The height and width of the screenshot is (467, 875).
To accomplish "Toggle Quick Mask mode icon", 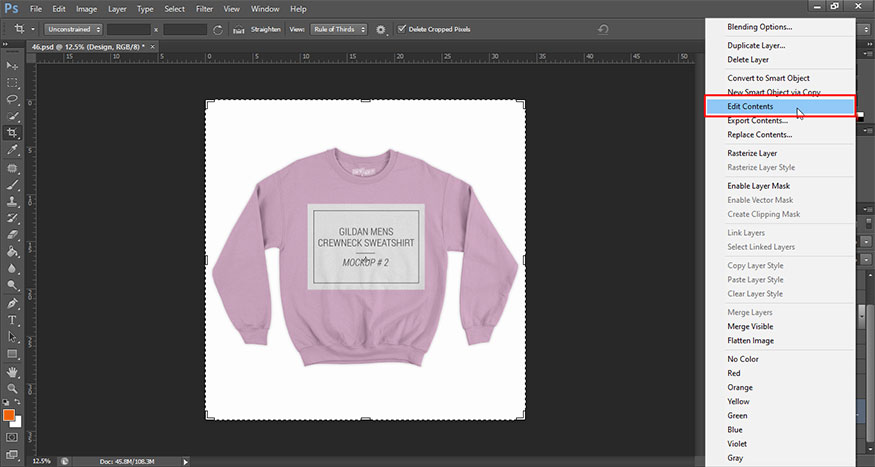I will tap(12, 437).
